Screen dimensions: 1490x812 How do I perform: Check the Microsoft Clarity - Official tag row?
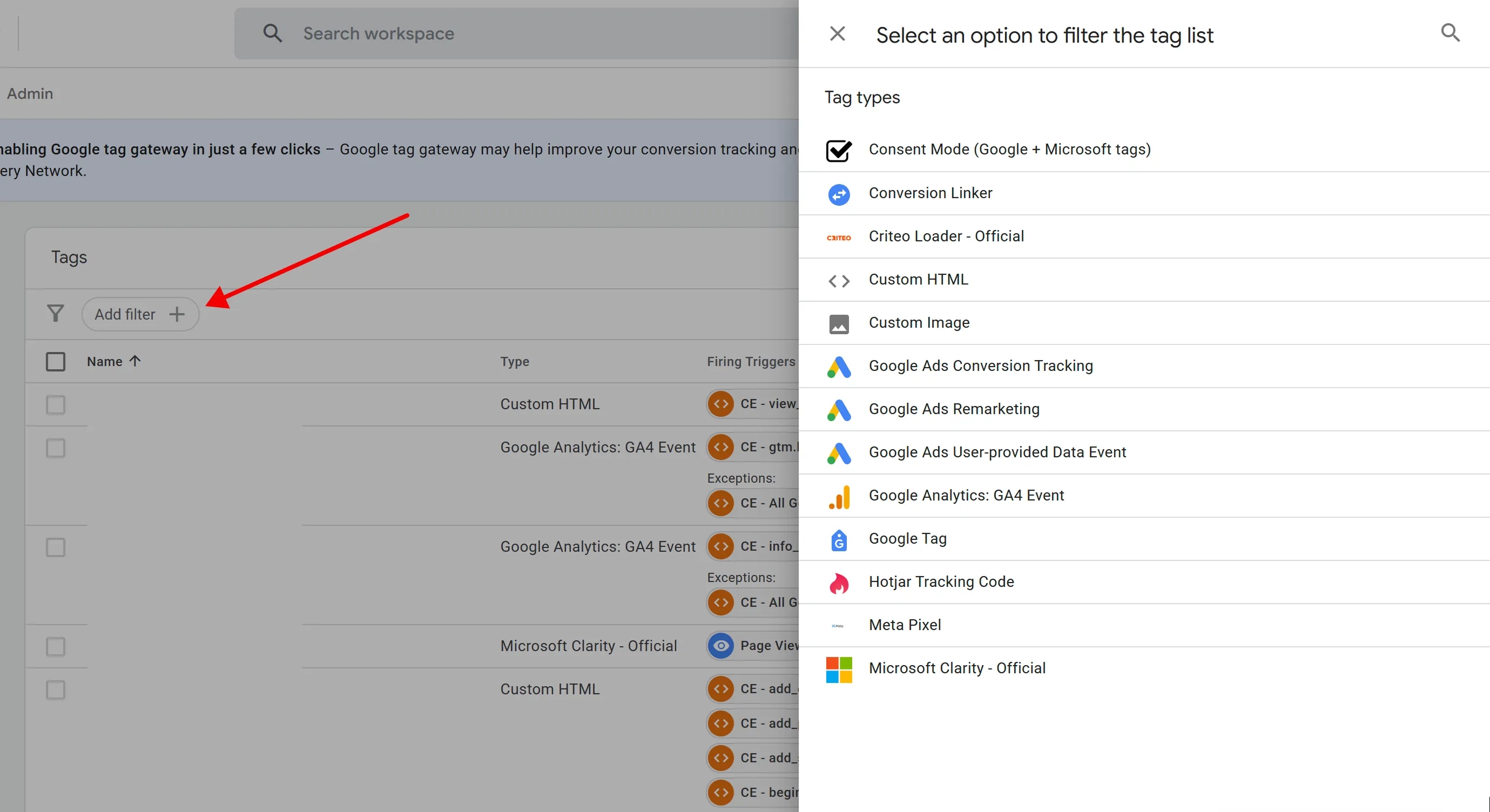coord(56,646)
